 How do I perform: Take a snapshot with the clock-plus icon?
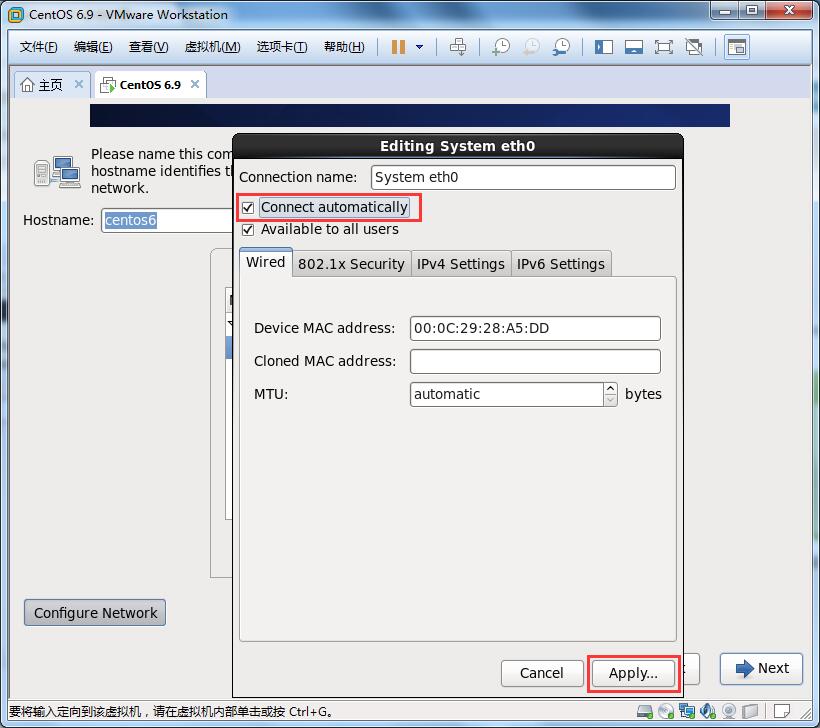500,47
